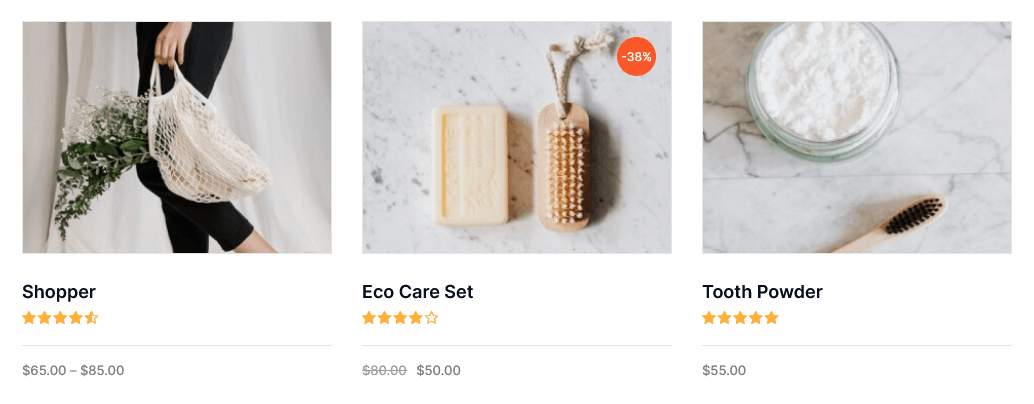Click the $65.00 – $85.00 price range
Viewport: 1034px width, 404px height.
73,370
